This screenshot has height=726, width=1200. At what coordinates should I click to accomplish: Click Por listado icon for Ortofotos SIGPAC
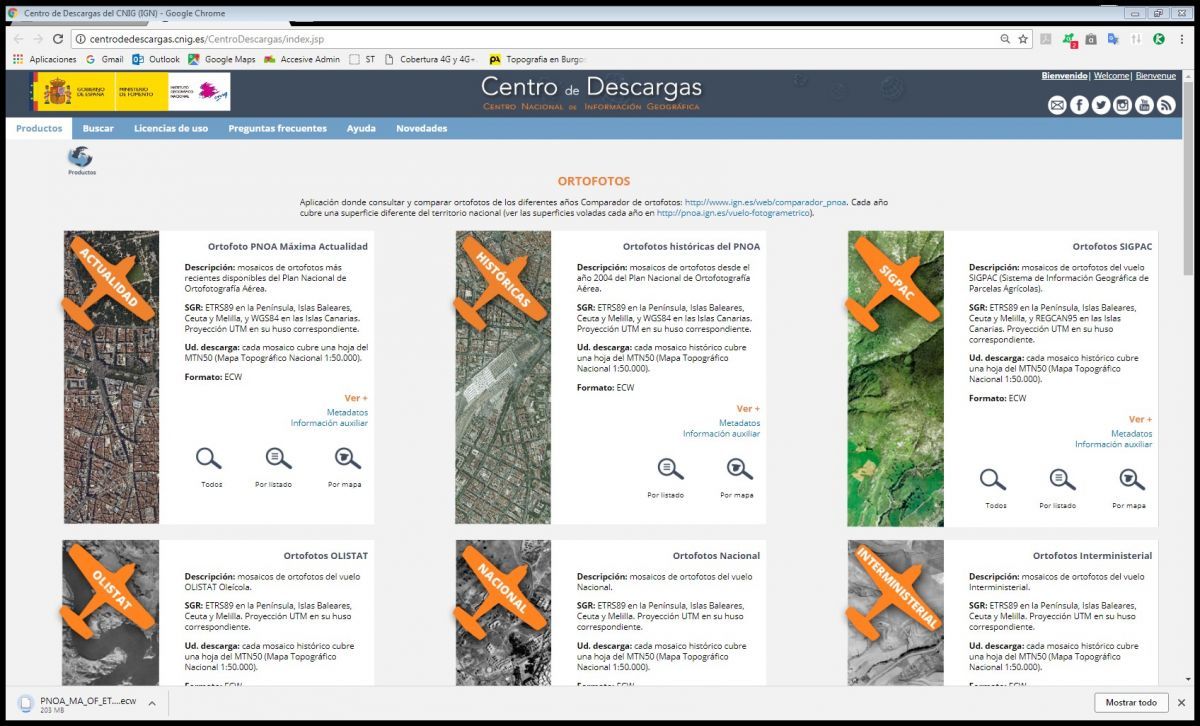(1063, 480)
